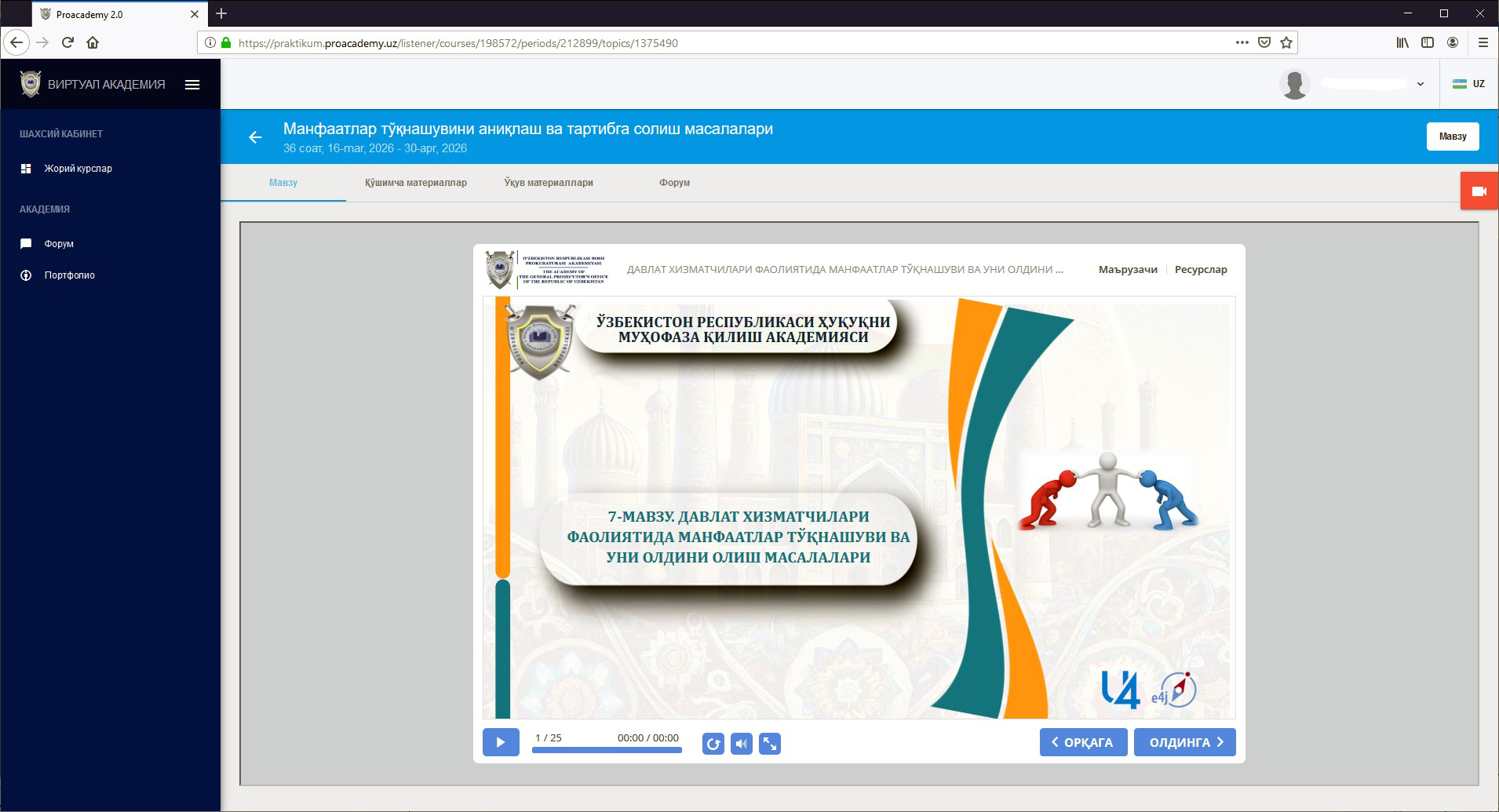The height and width of the screenshot is (812, 1499).
Task: Play the lecture presentation
Action: [501, 742]
